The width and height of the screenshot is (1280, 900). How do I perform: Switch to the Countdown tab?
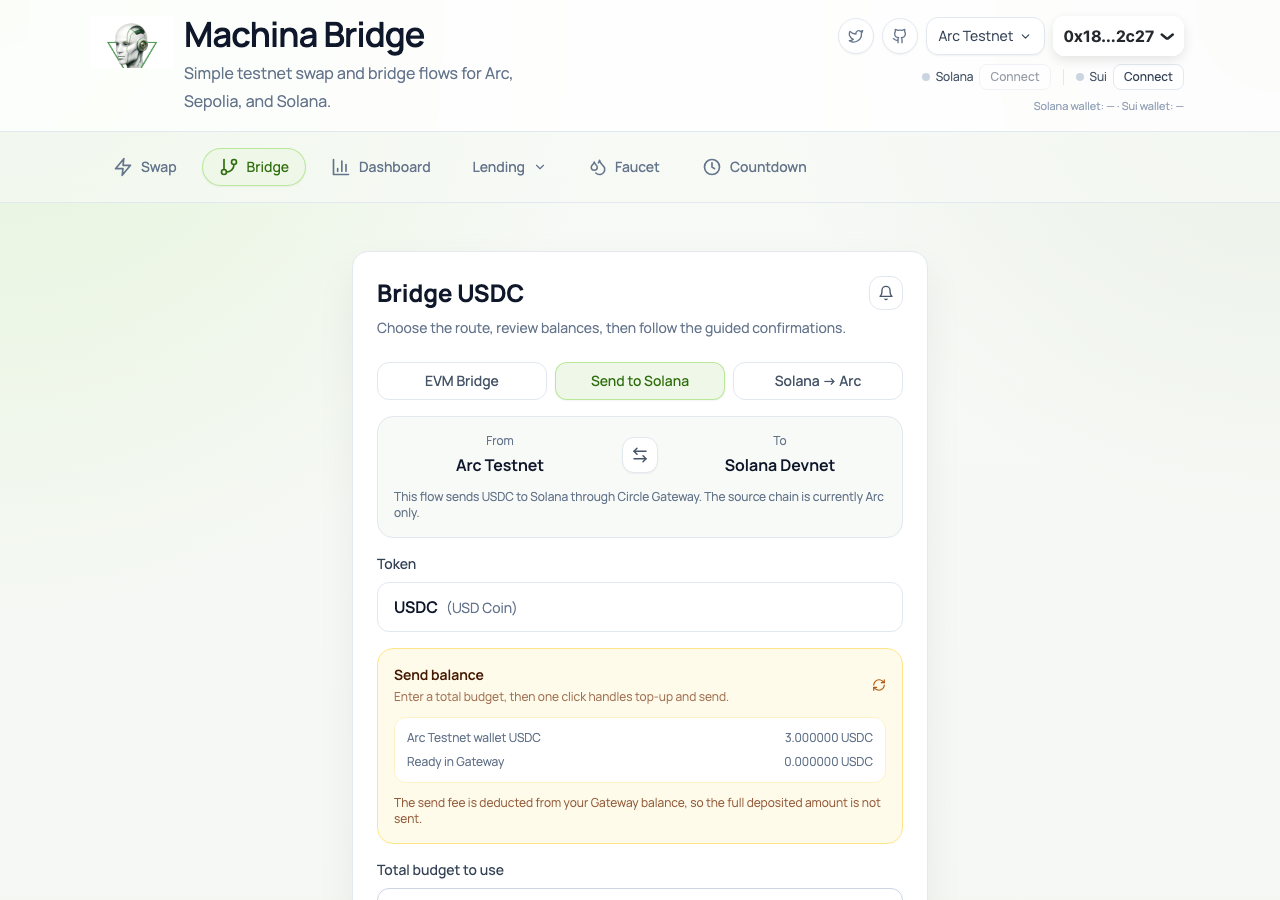(754, 167)
